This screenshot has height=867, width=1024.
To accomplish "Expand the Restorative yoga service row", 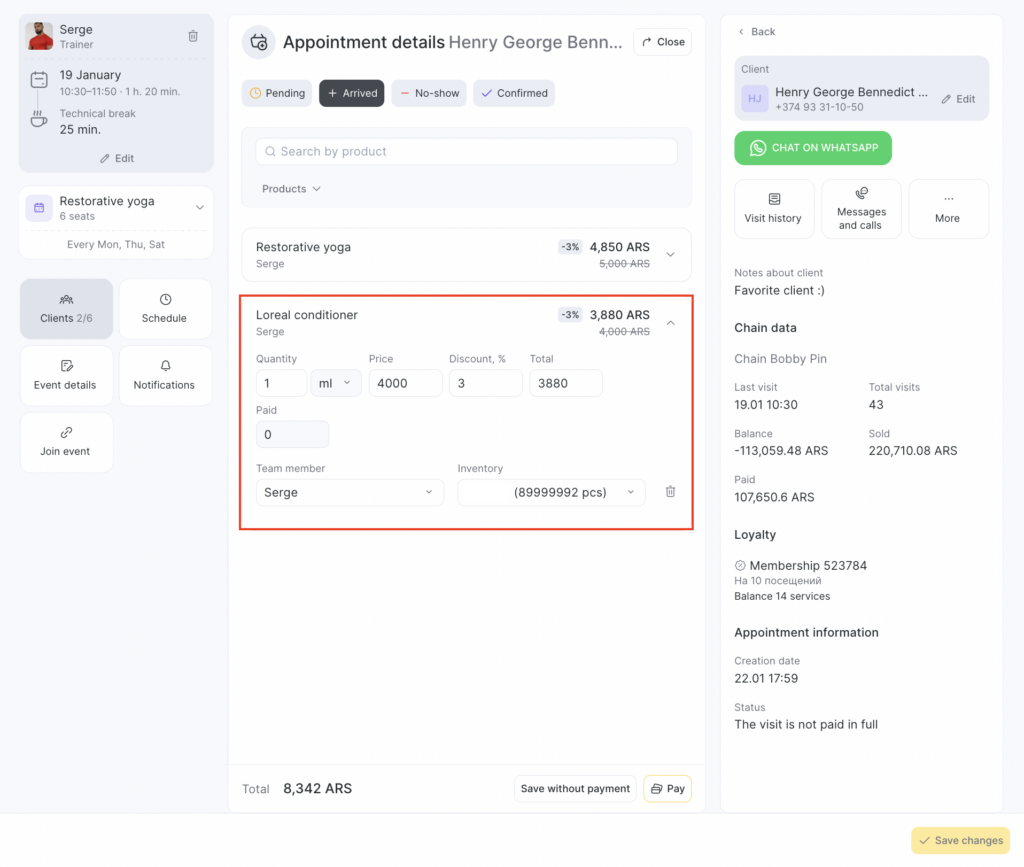I will [x=670, y=255].
